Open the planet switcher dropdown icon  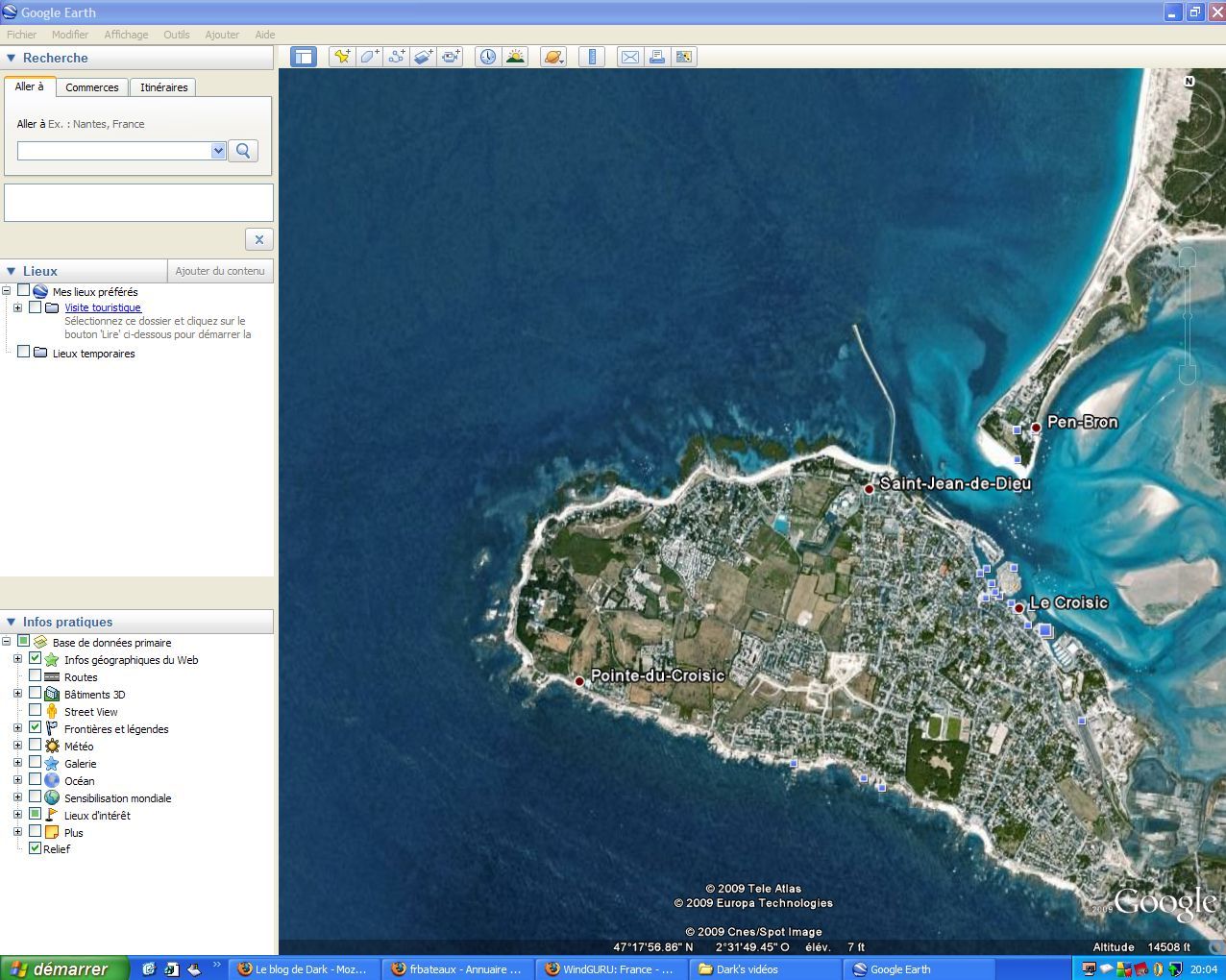pyautogui.click(x=553, y=57)
